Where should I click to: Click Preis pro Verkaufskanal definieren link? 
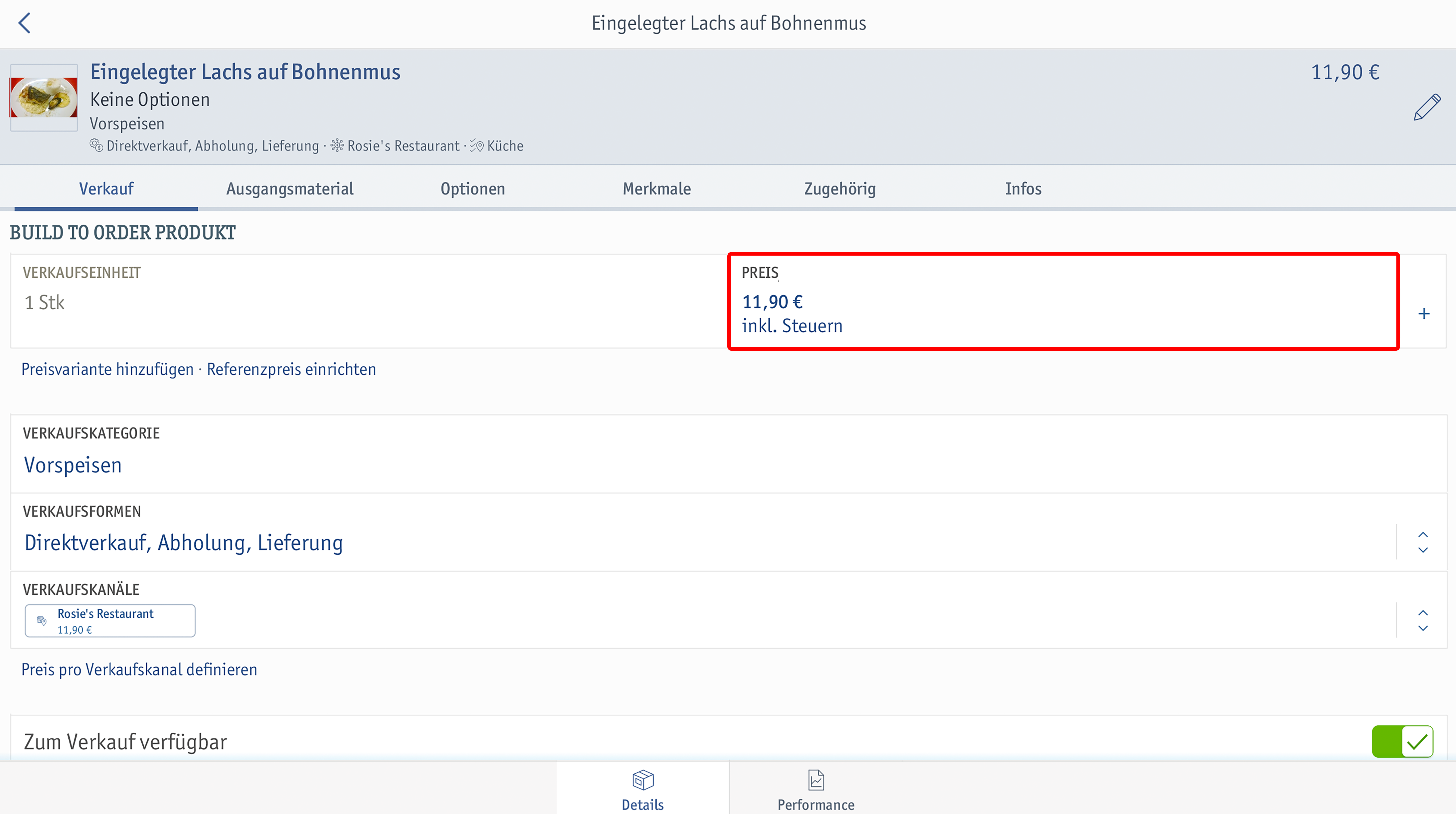pos(139,669)
